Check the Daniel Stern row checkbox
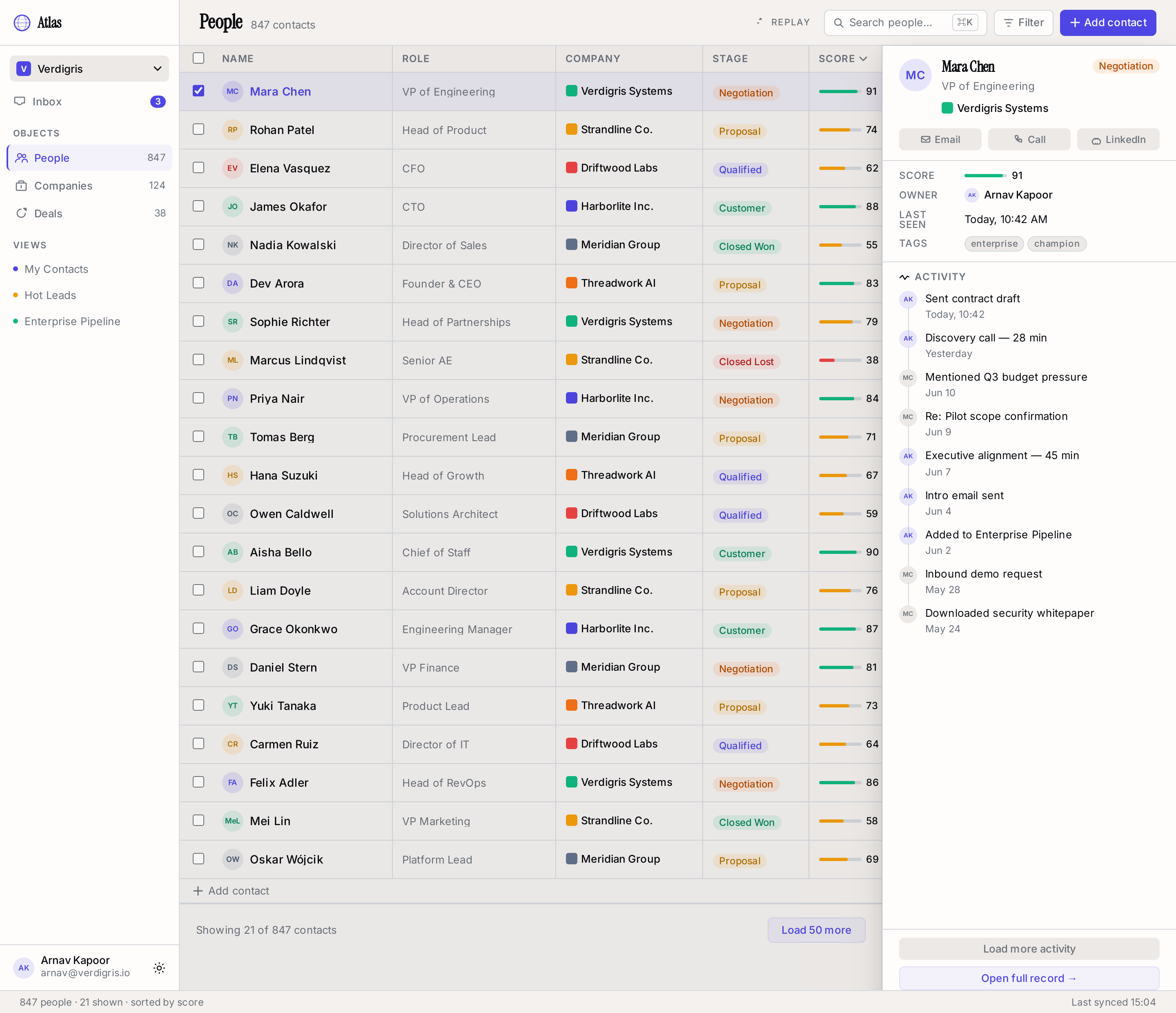Screen dimensions: 1176x1013 pyautogui.click(x=198, y=667)
